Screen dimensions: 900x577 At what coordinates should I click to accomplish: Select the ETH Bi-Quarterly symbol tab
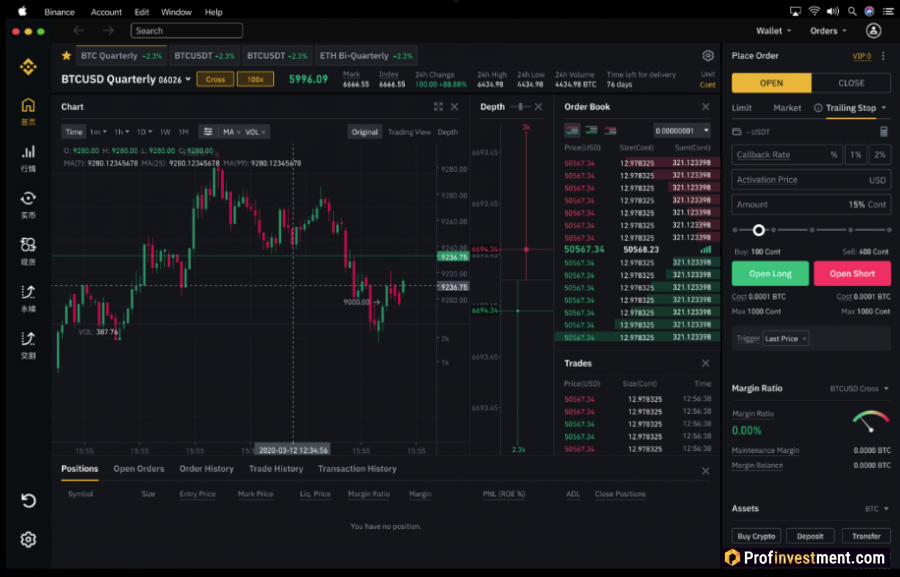click(x=366, y=56)
